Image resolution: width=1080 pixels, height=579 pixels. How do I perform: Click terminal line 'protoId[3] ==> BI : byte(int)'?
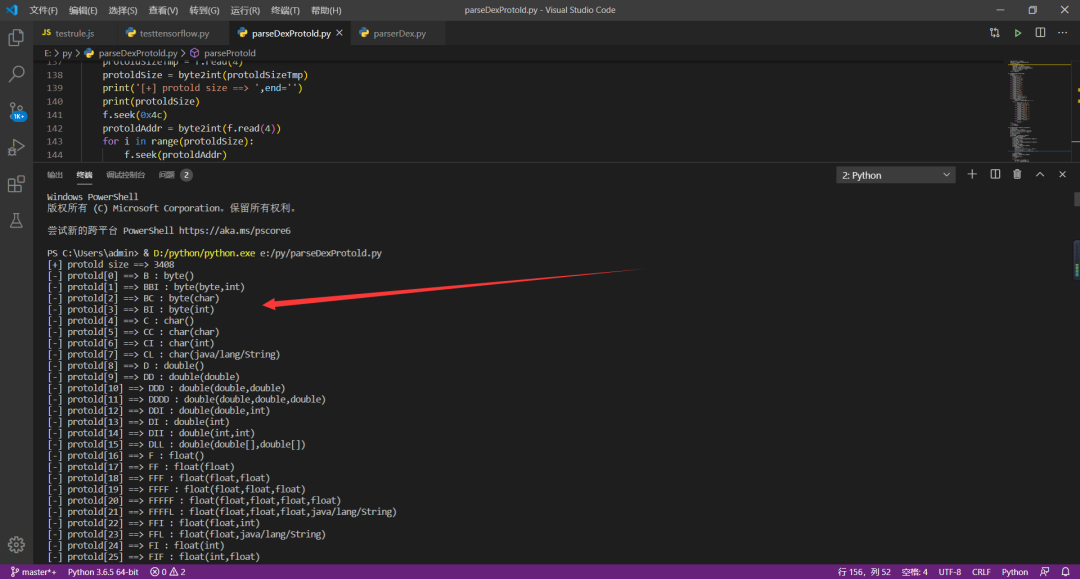point(131,310)
